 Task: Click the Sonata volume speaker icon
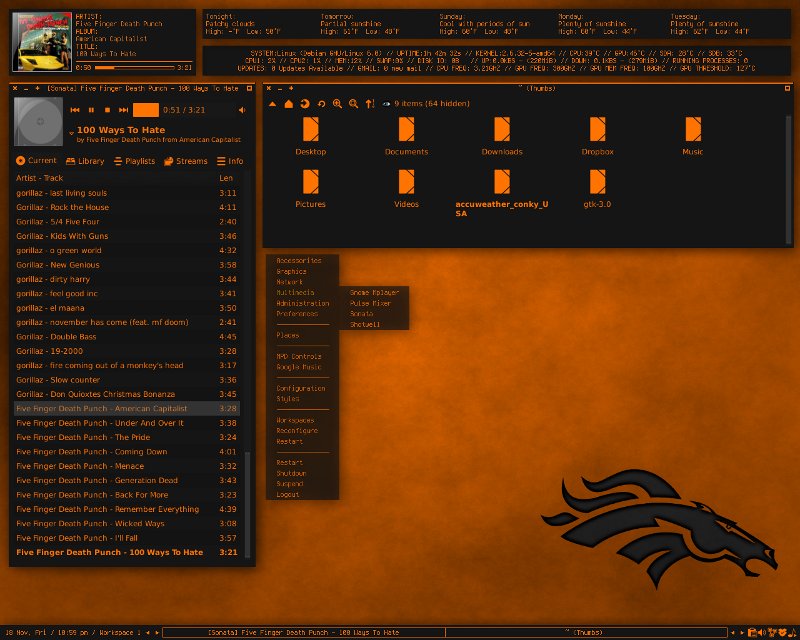242,110
